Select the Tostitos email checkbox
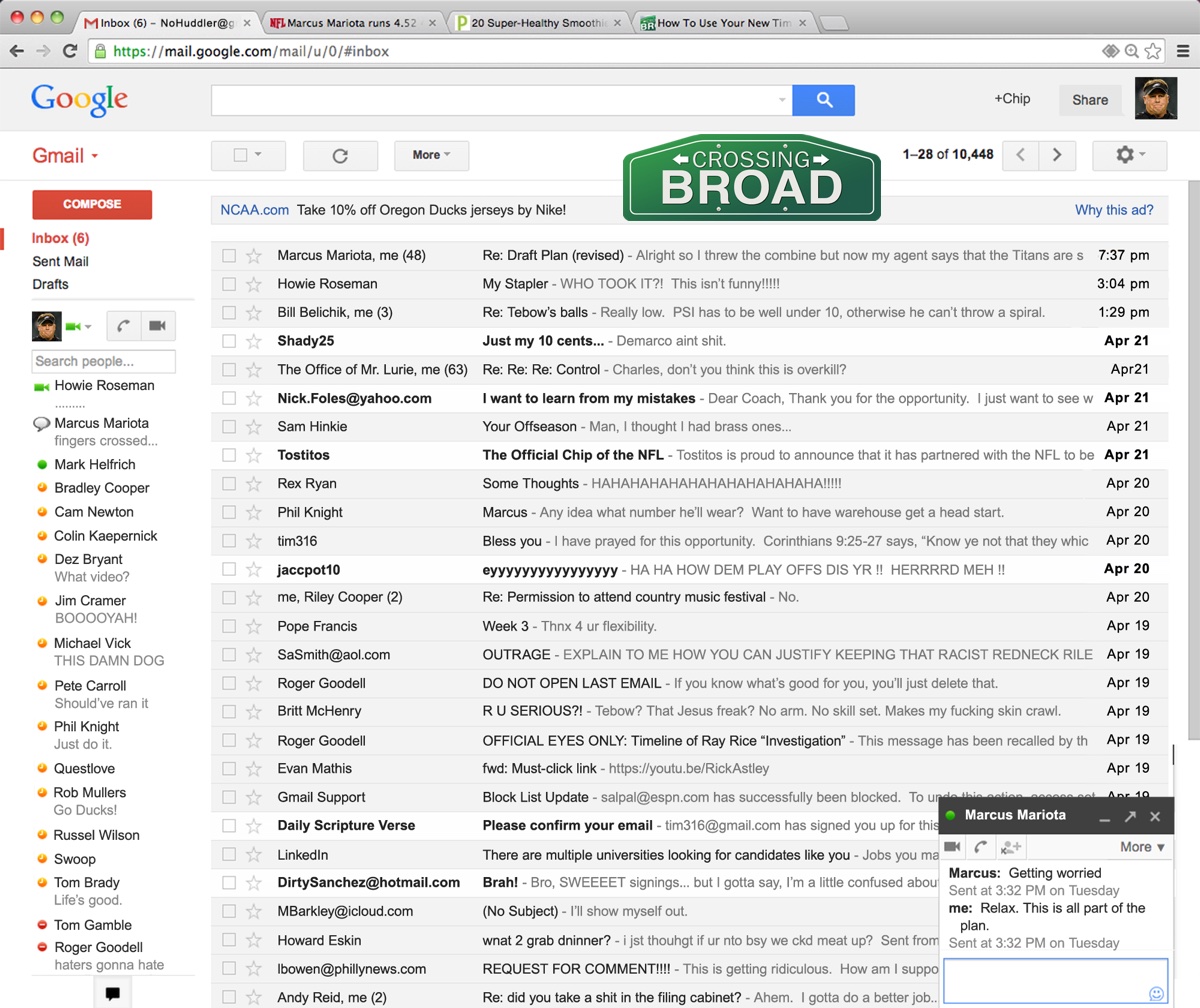1200x1008 pixels. (x=229, y=455)
